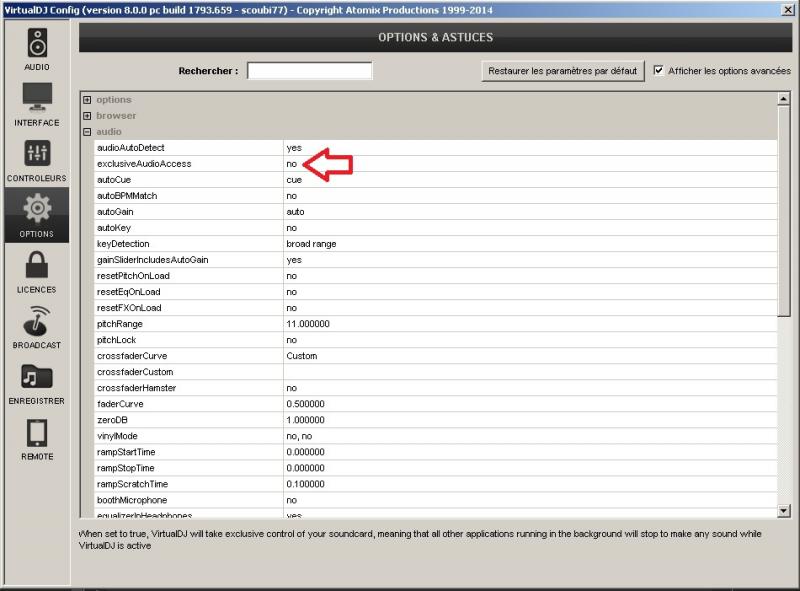
Task: Click the exclusiveAudioAccess value no
Action: coord(291,164)
